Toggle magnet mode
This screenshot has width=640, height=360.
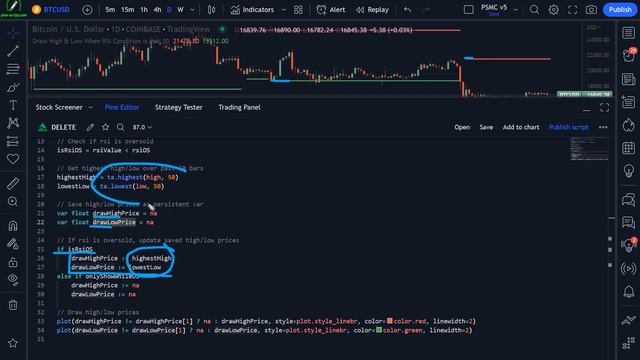pos(13,226)
